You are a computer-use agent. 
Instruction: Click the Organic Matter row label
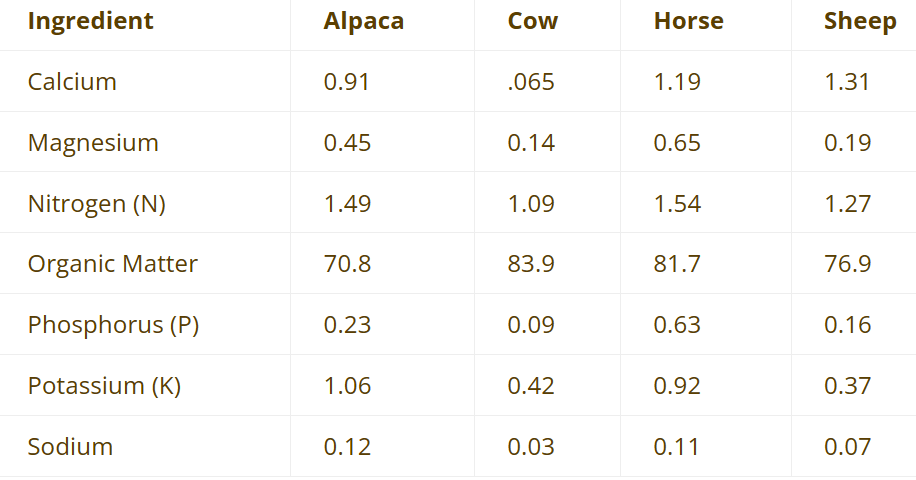[113, 264]
